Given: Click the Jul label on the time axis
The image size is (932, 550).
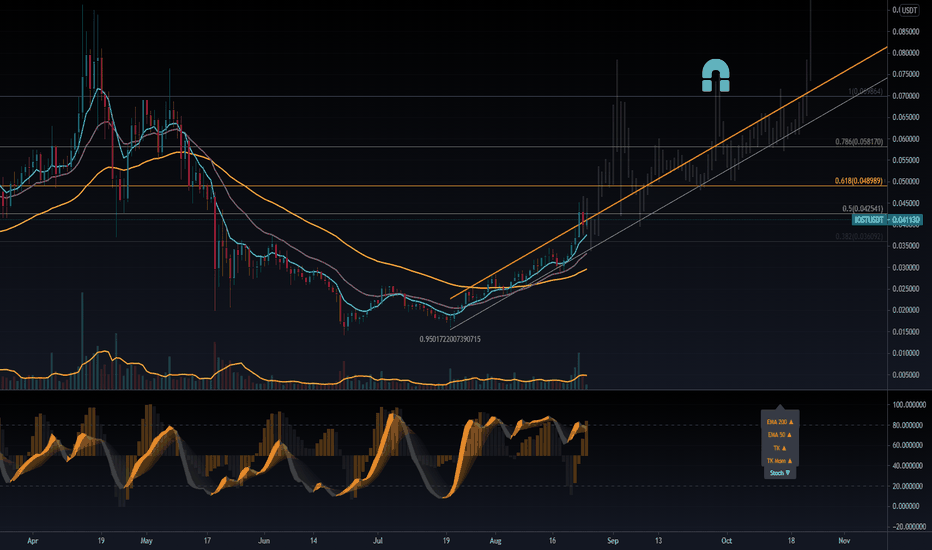Looking at the screenshot, I should [377, 541].
